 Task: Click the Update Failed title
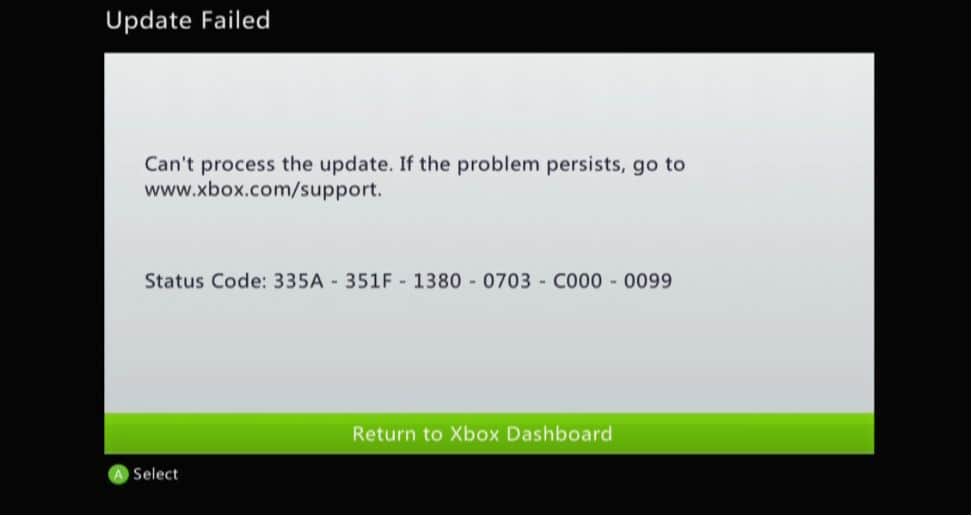point(188,20)
